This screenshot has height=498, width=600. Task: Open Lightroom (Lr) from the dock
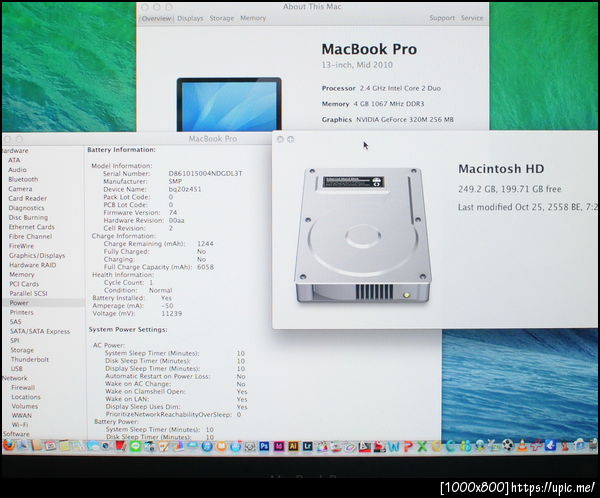pyautogui.click(x=308, y=446)
